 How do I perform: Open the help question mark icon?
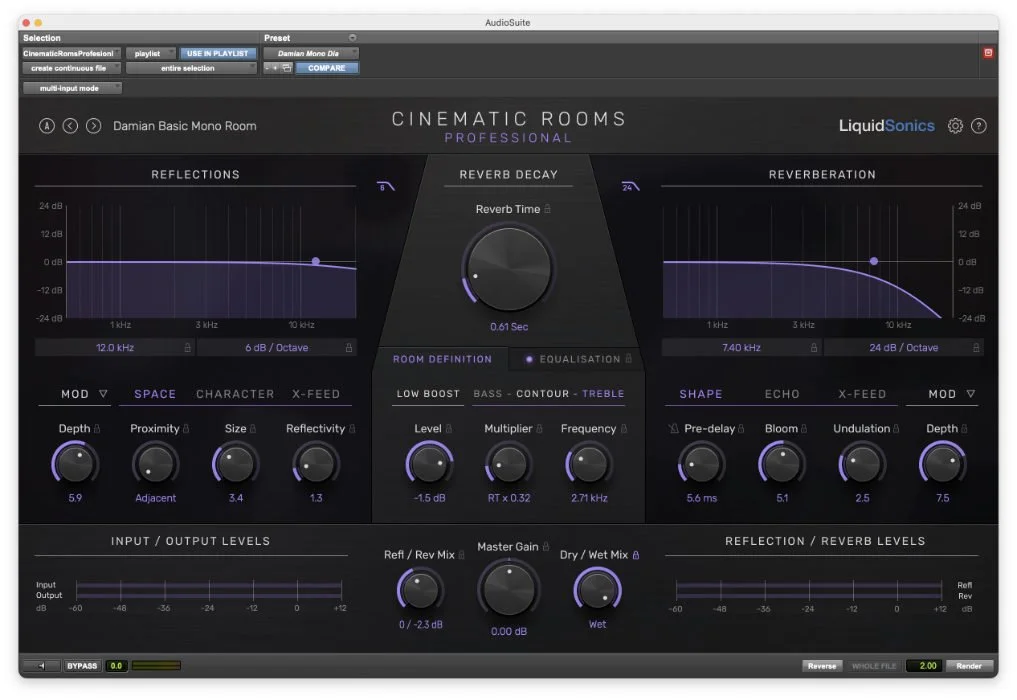tap(979, 126)
